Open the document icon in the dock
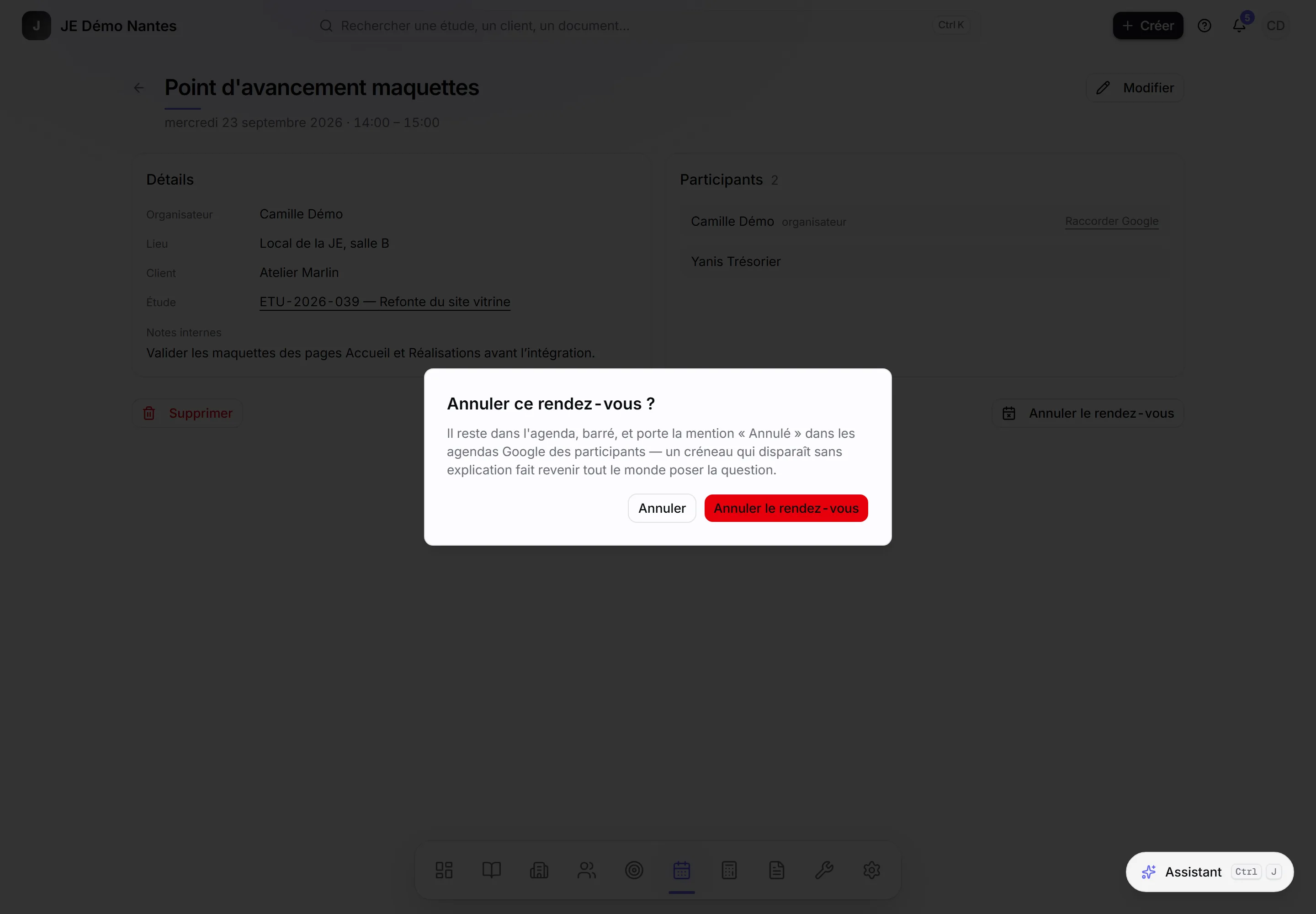The height and width of the screenshot is (914, 1316). [776, 870]
